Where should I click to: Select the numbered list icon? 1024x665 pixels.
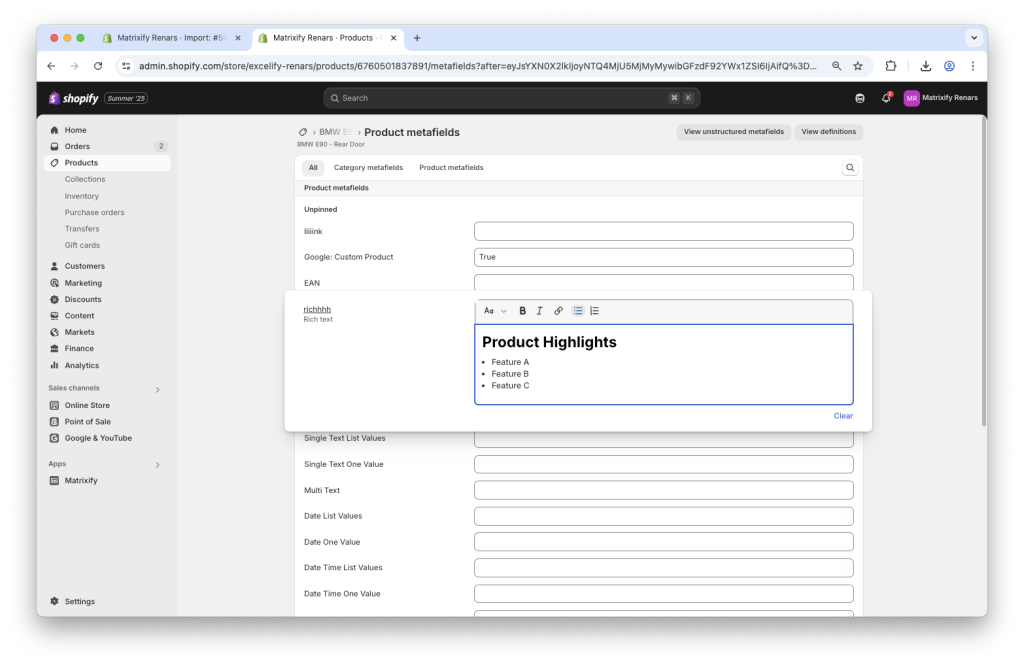pyautogui.click(x=595, y=310)
